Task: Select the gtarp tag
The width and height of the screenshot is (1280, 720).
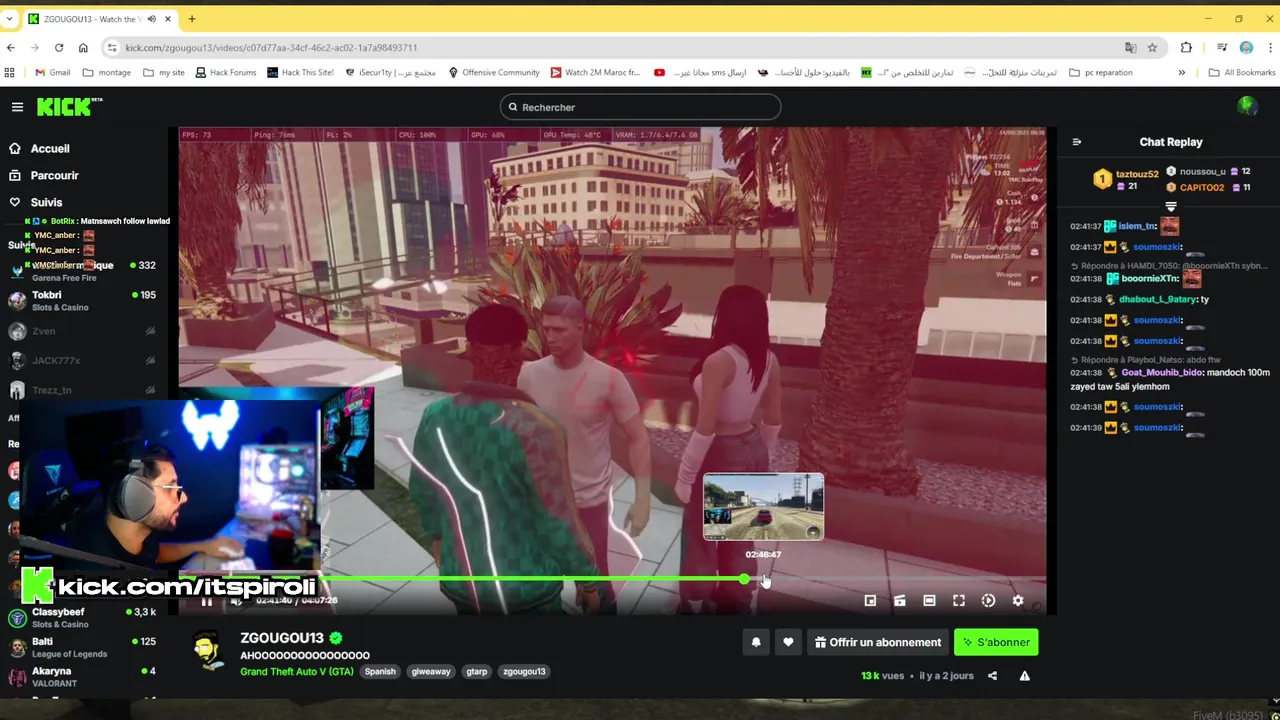Action: click(x=477, y=671)
